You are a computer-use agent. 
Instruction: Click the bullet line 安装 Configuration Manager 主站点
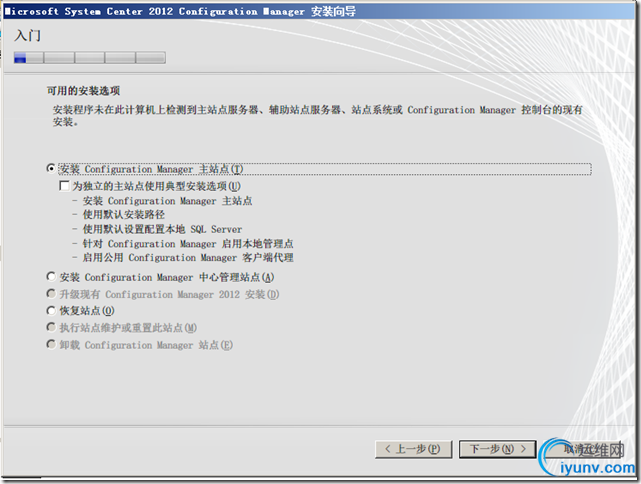pos(168,201)
